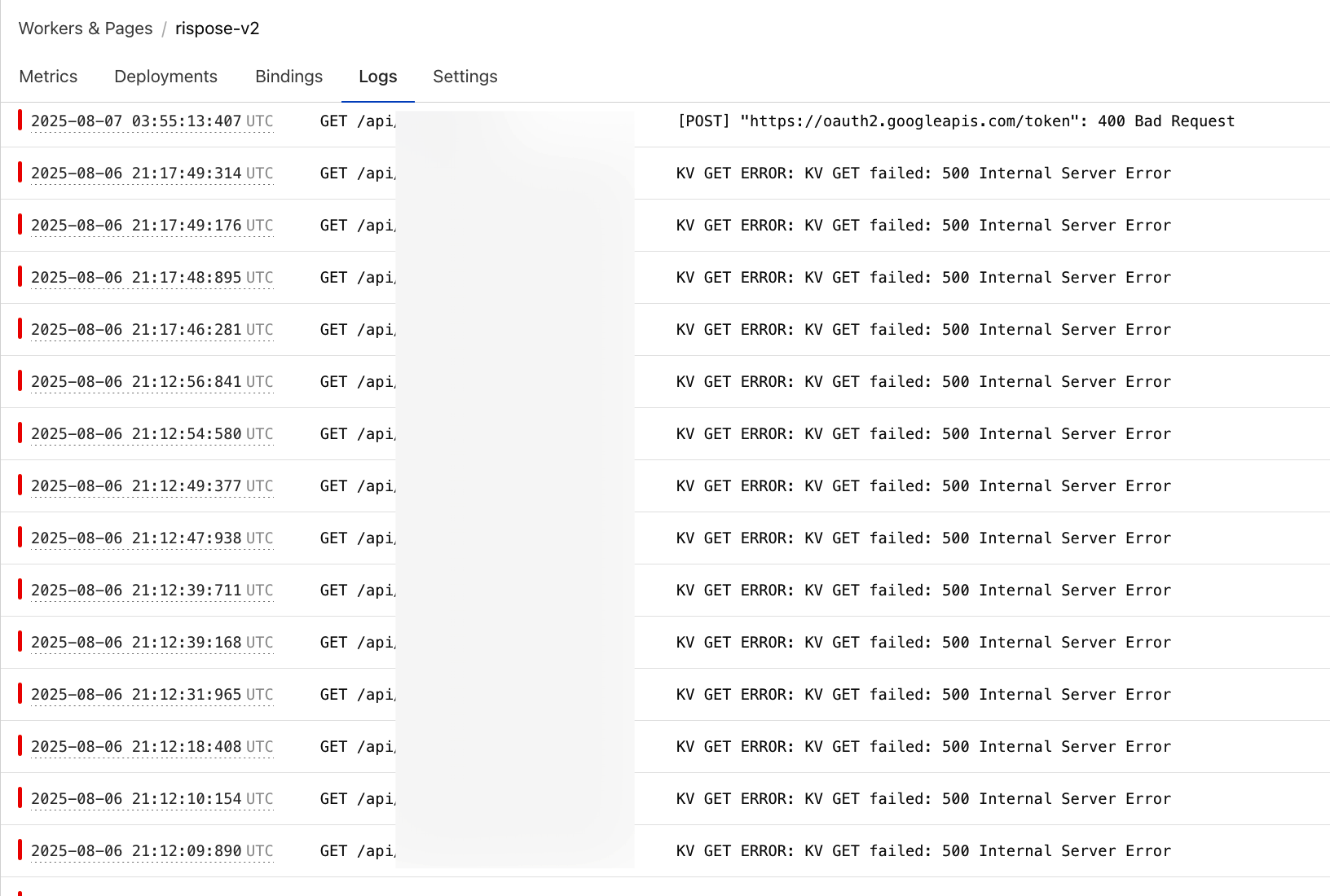Click the red severity bar next to 21:12:56:841

[20, 381]
